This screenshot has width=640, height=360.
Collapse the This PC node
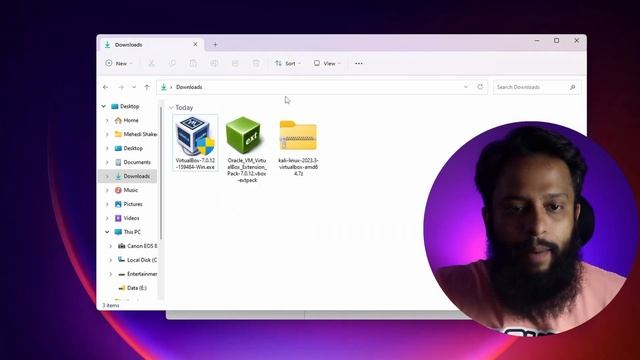(107, 232)
